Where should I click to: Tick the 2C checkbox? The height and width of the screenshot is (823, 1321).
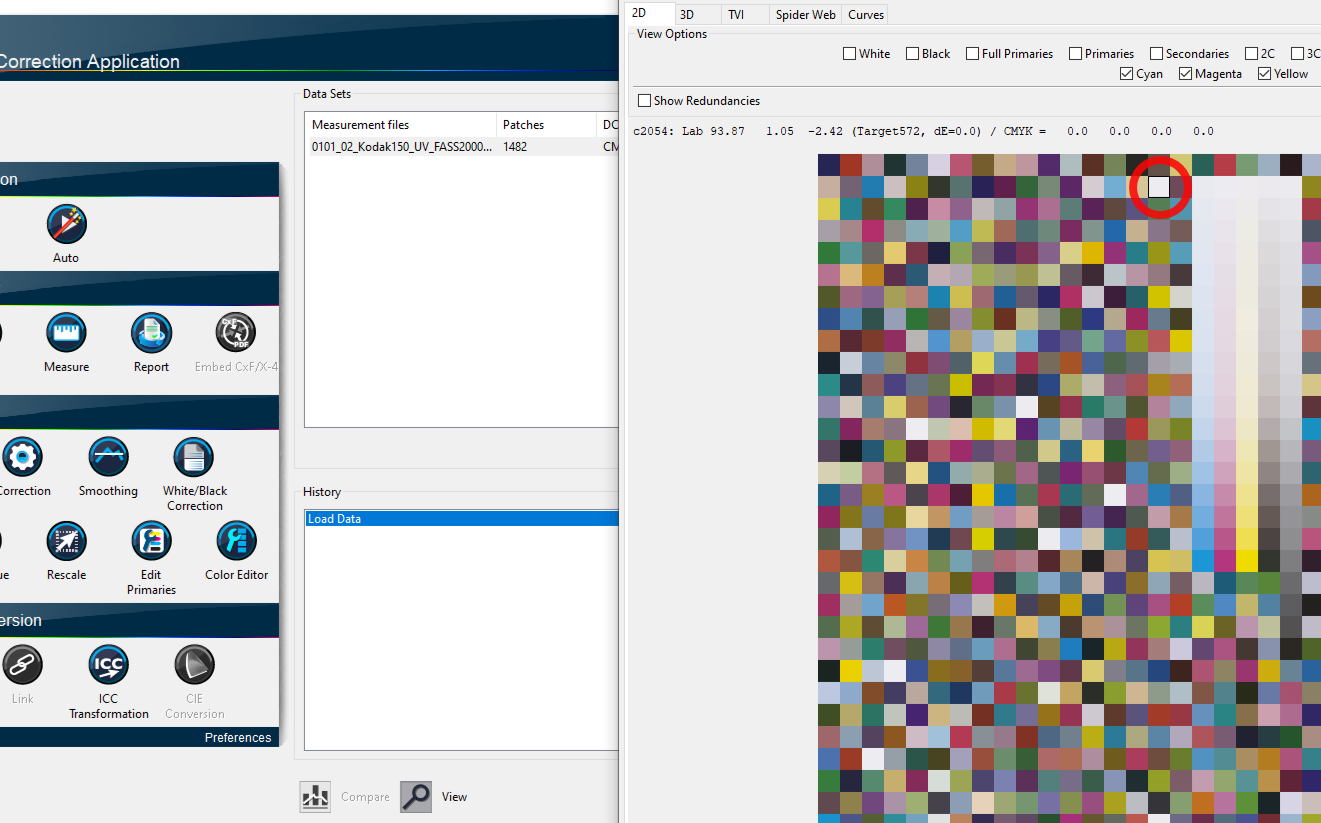(1252, 54)
